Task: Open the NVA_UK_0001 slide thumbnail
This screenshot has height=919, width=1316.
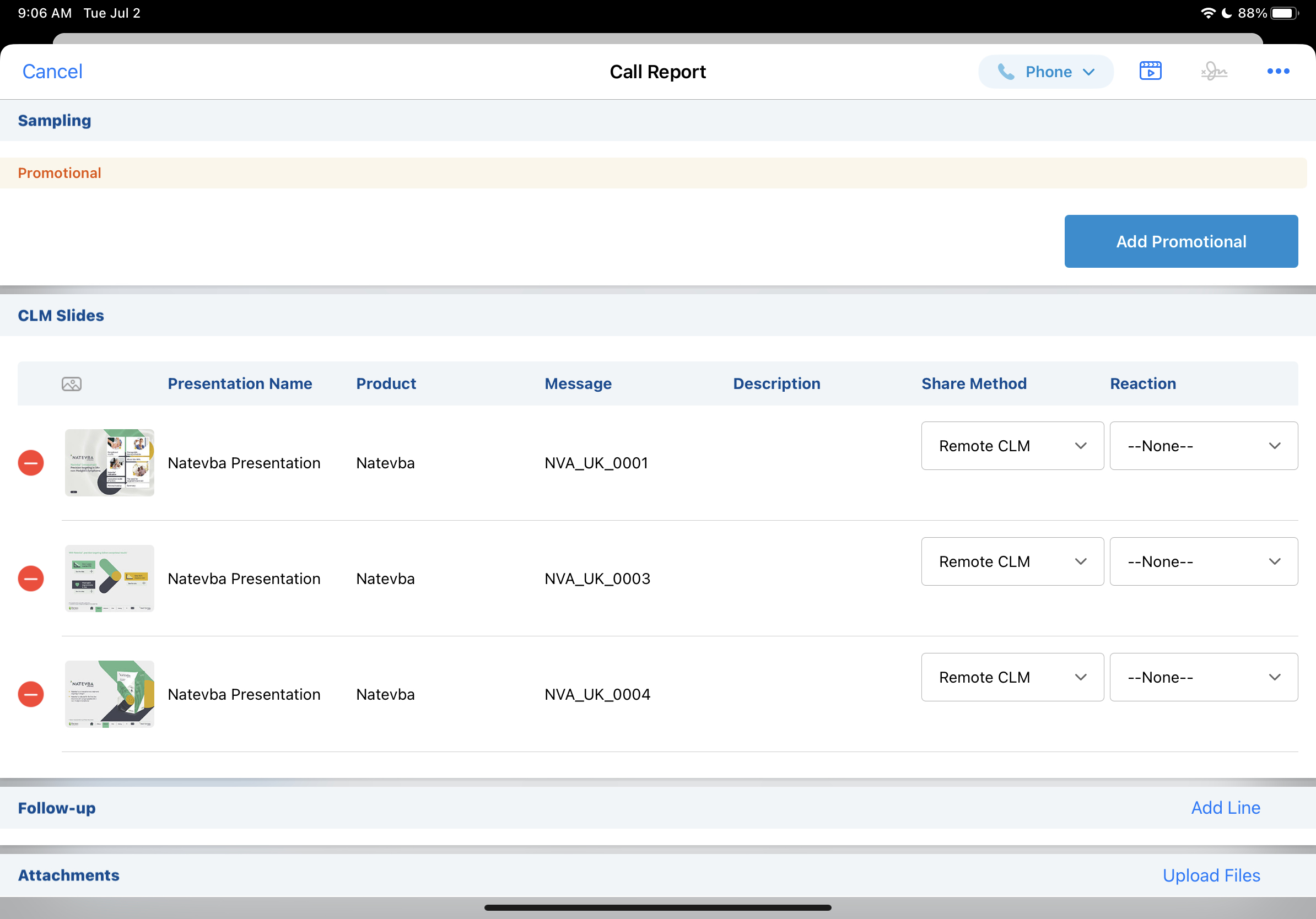Action: tap(110, 463)
